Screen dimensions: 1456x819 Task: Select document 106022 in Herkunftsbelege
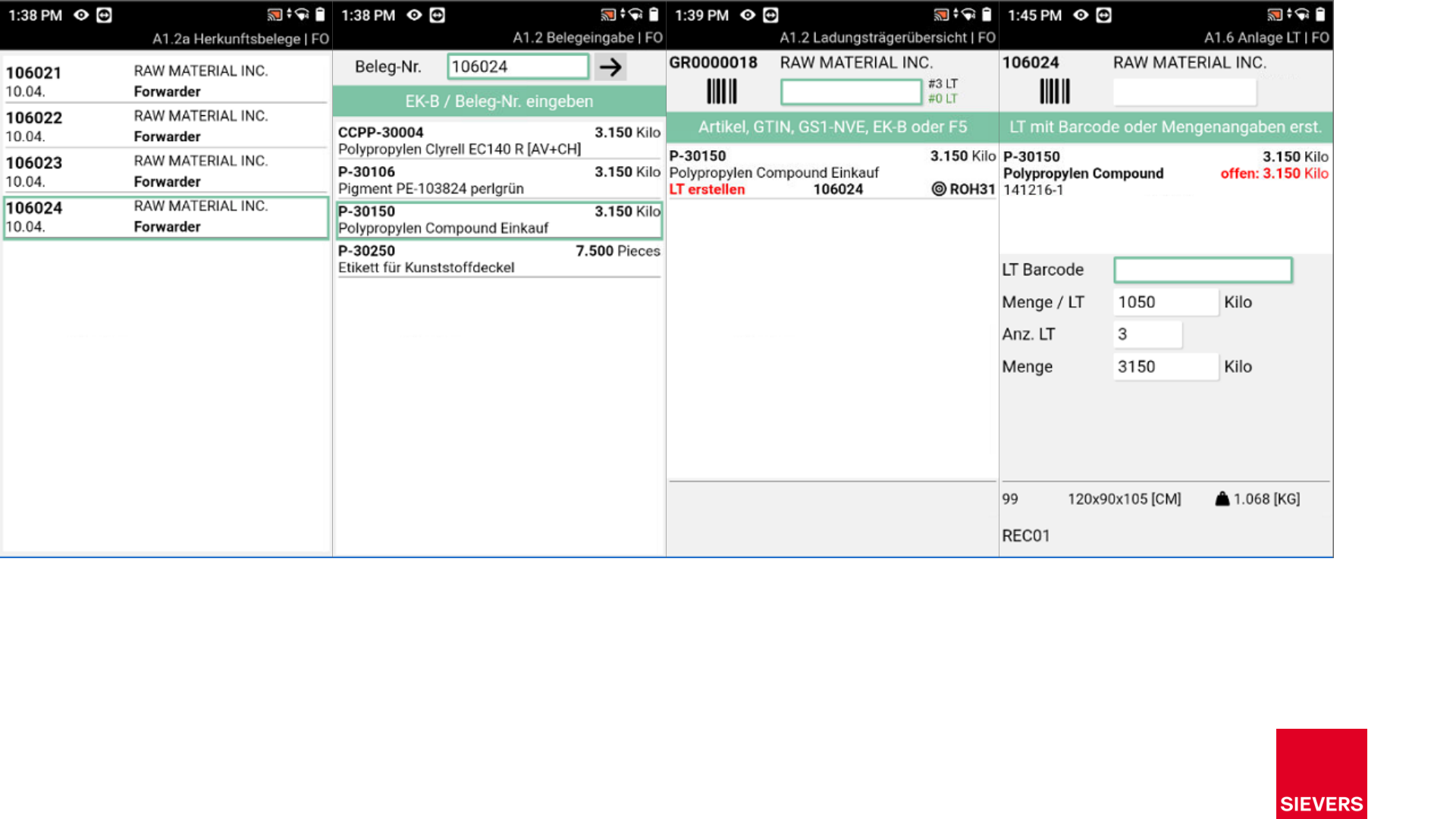[x=166, y=126]
